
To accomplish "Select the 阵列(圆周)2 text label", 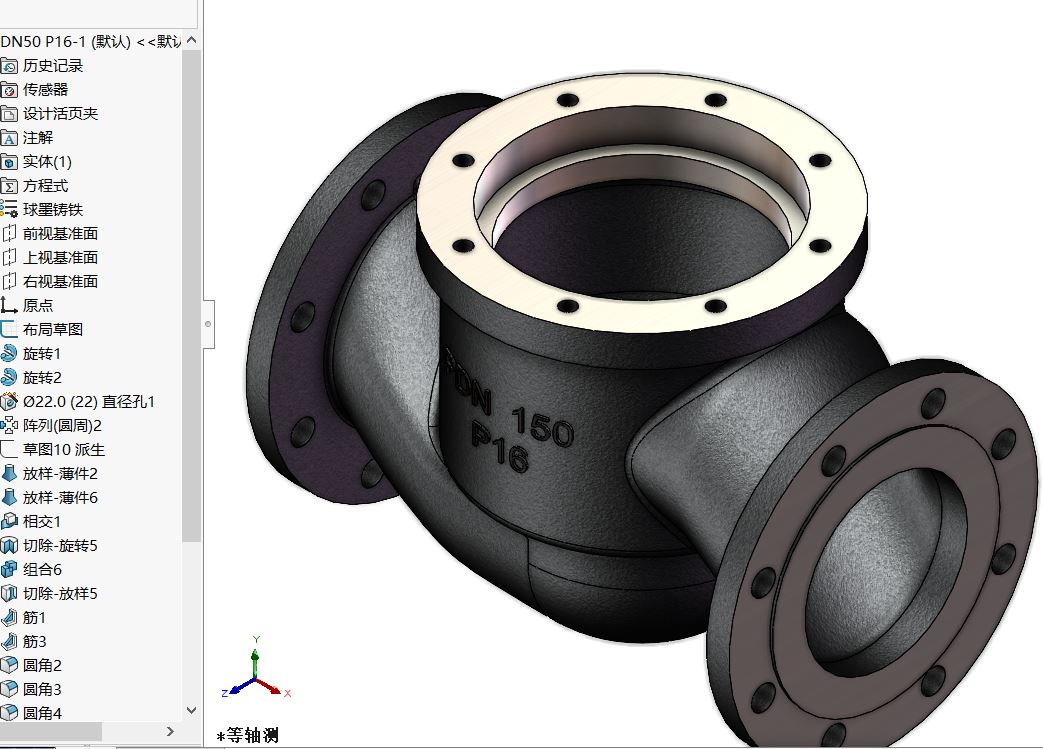I will [x=63, y=425].
